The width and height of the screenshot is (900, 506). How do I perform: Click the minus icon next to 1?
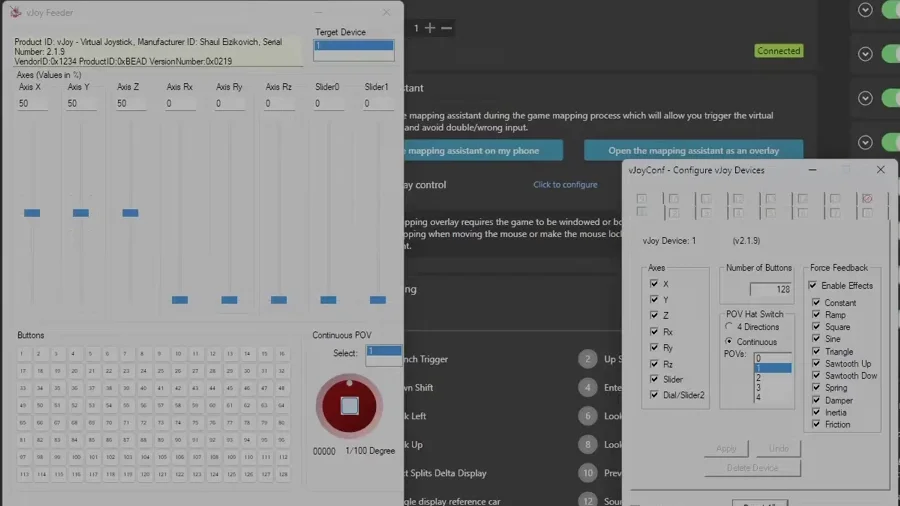pyautogui.click(x=447, y=28)
